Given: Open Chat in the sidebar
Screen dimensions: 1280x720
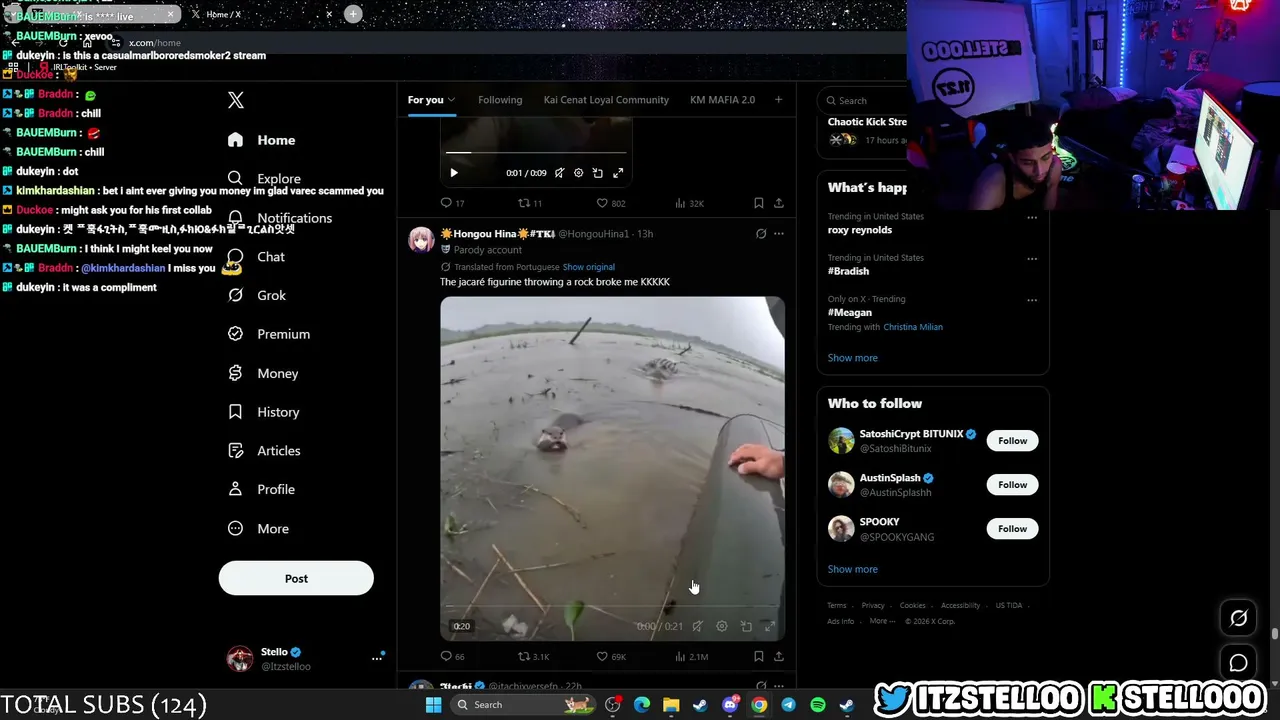Looking at the screenshot, I should pos(257,257).
